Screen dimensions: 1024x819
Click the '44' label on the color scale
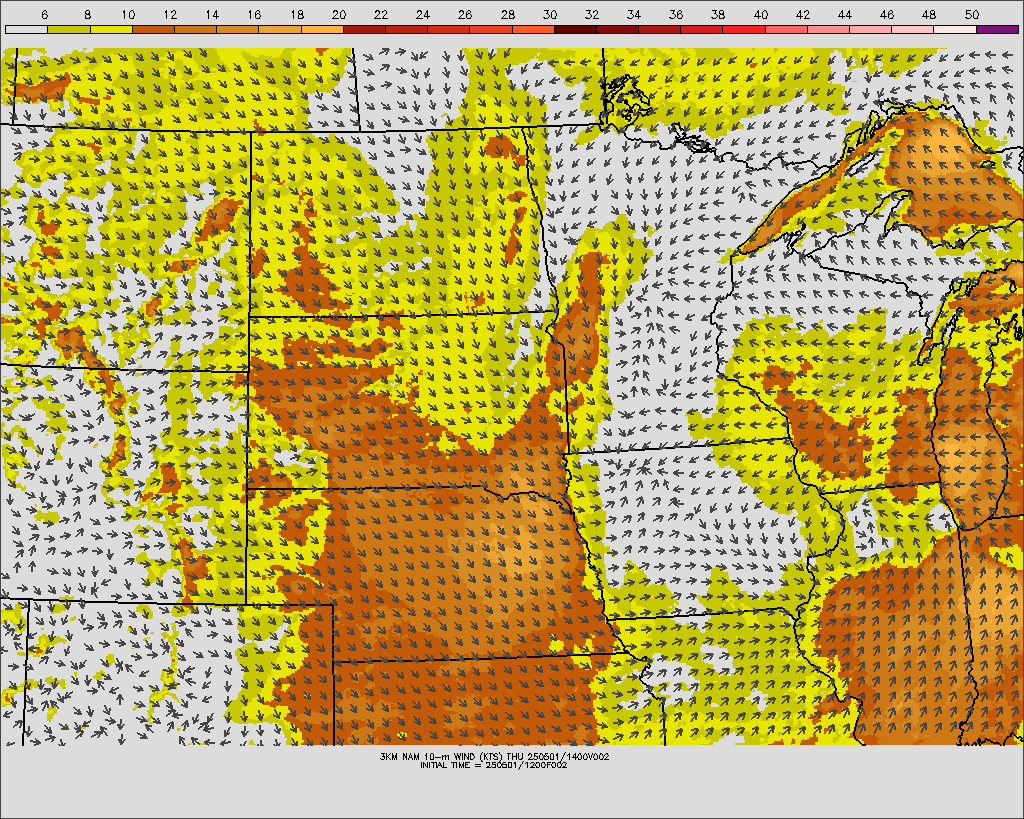(846, 14)
